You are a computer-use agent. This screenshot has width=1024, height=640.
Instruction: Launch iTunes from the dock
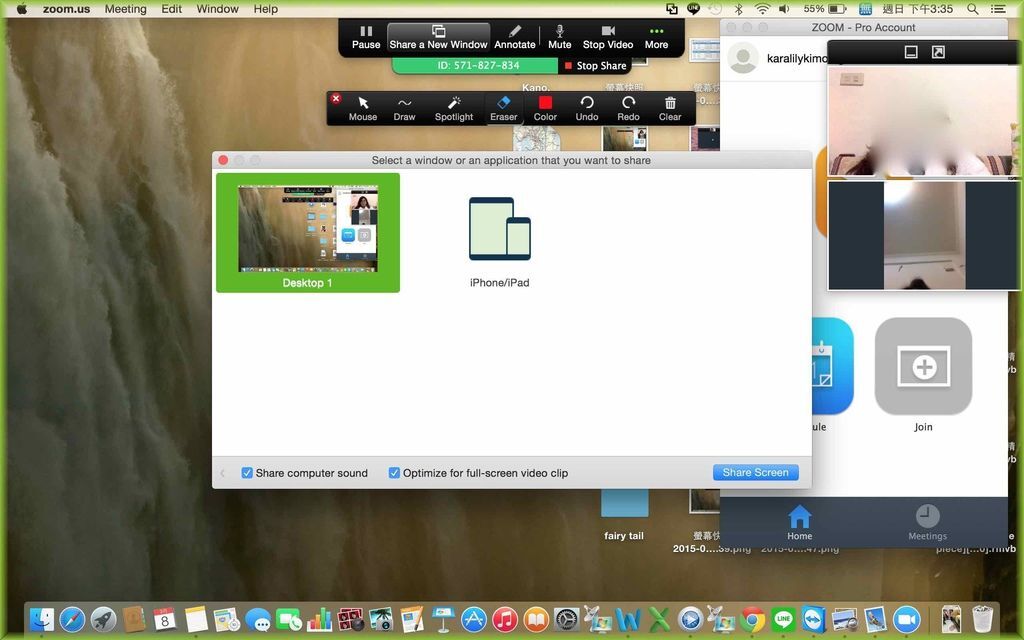click(505, 619)
